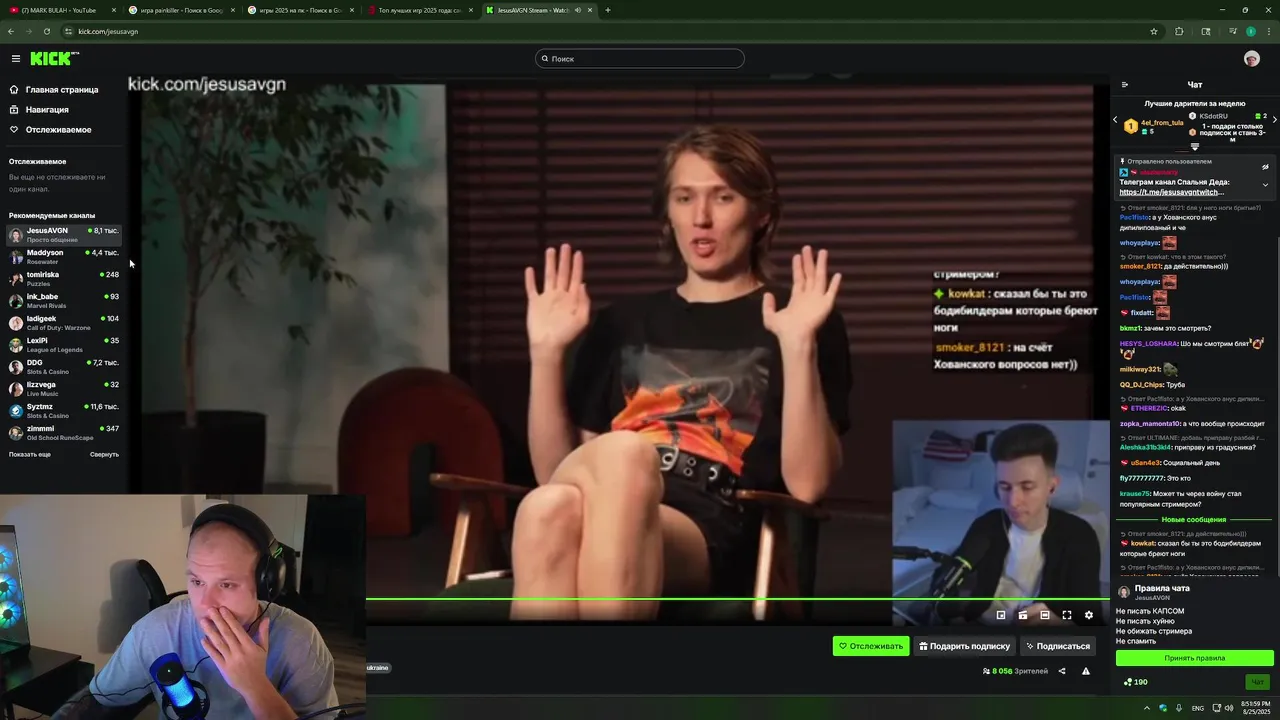This screenshot has height=720, width=1280.
Task: Mute the JesusAVGN tab audio
Action: 577,10
